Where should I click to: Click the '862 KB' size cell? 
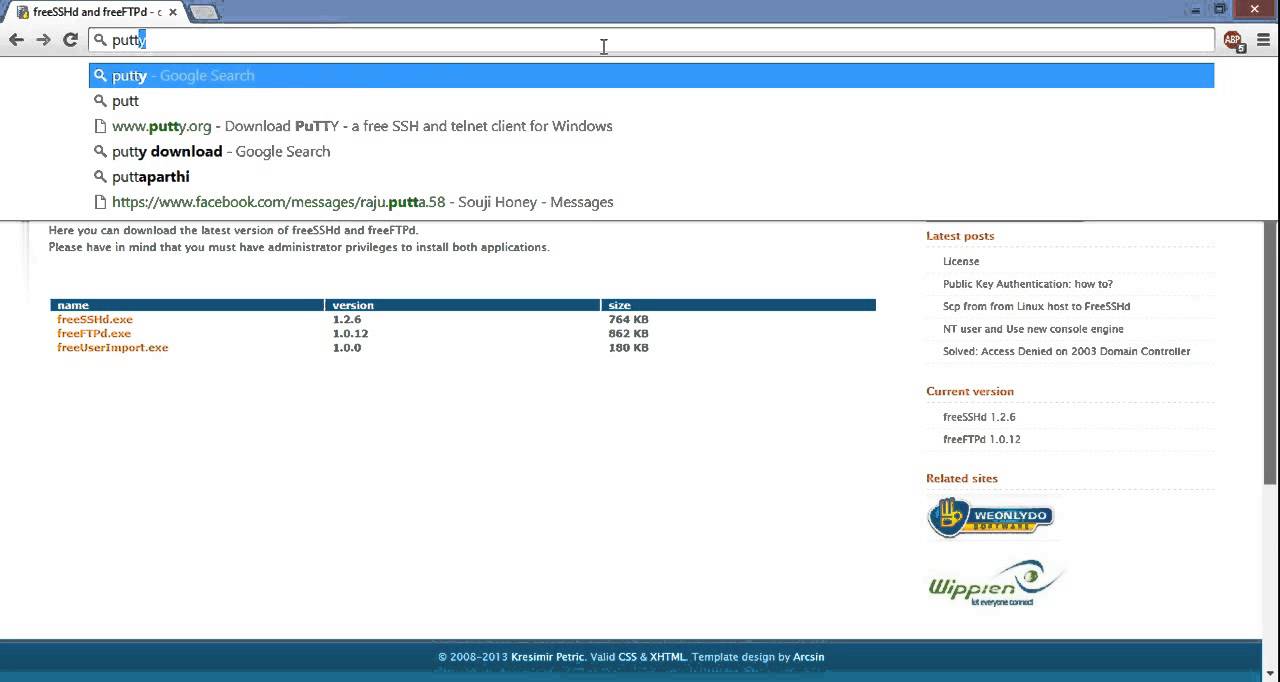pyautogui.click(x=628, y=333)
